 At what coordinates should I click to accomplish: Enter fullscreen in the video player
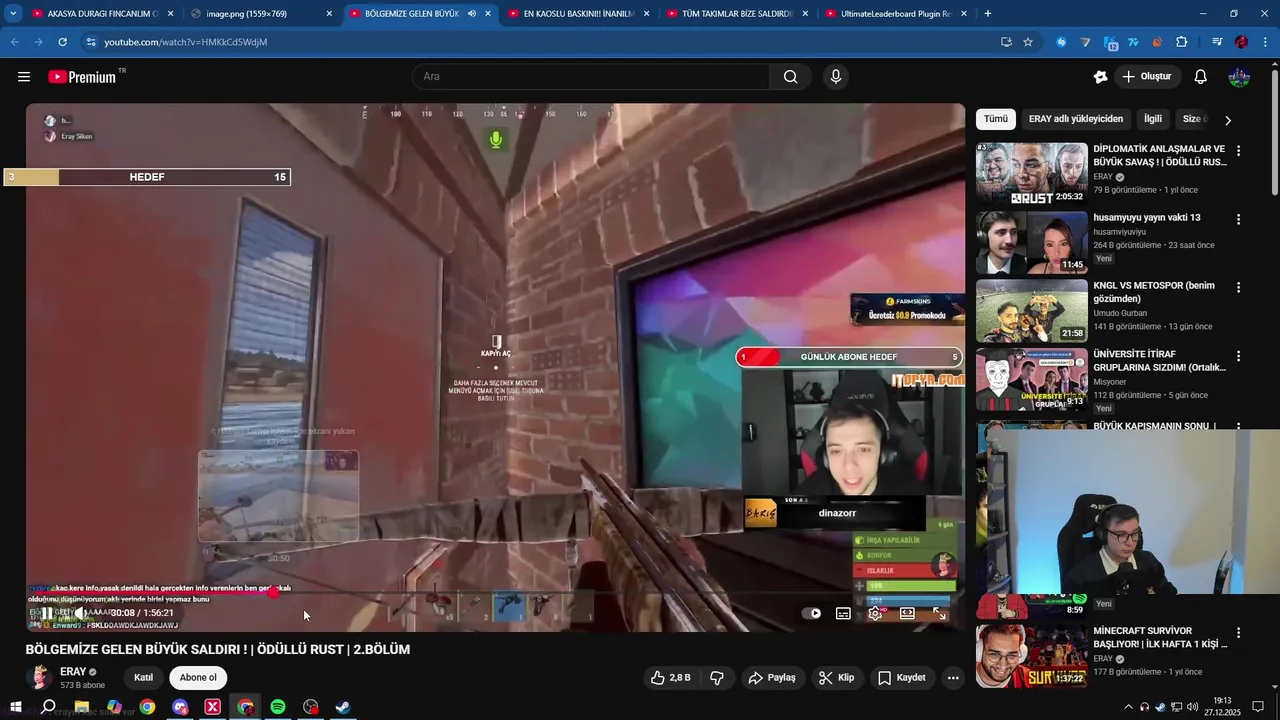939,613
